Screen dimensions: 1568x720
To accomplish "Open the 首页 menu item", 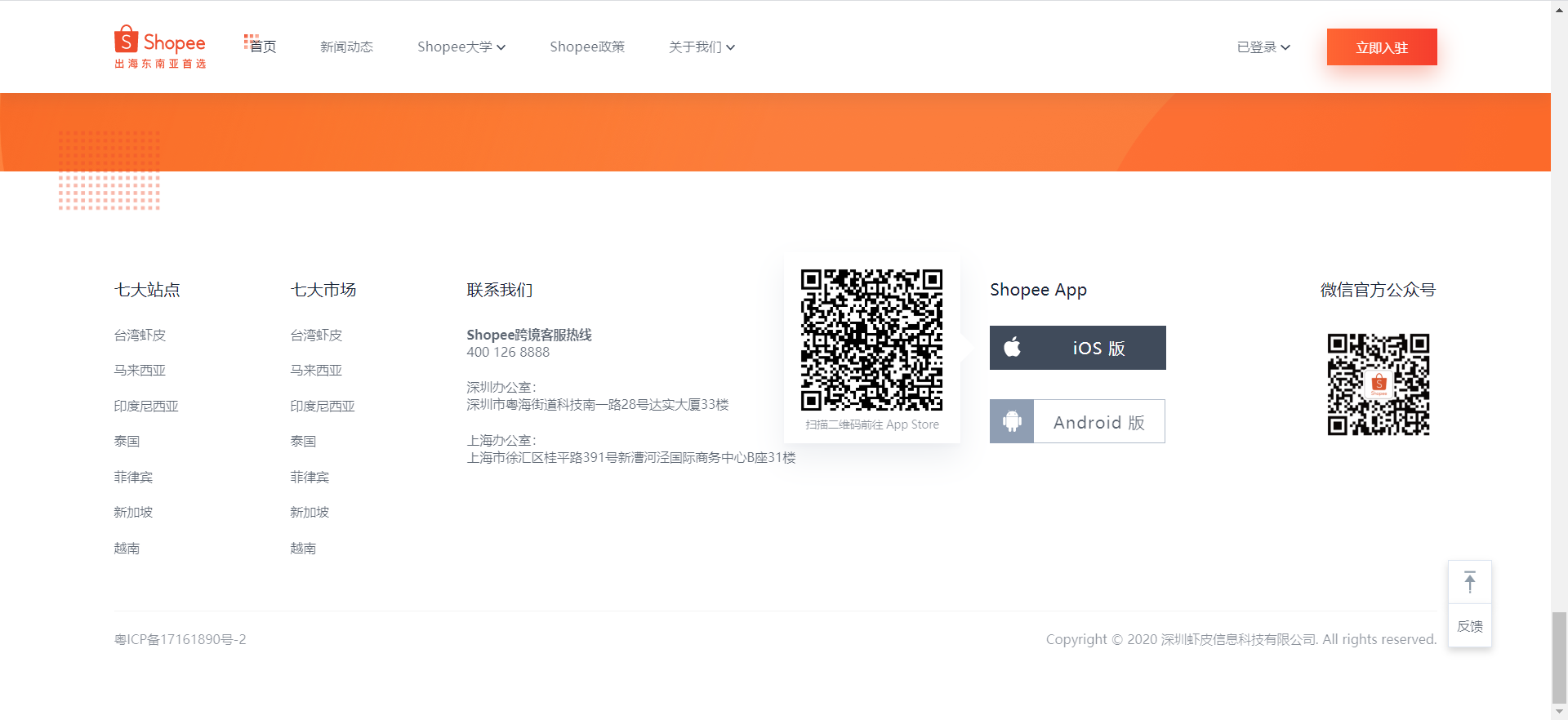I will click(261, 46).
